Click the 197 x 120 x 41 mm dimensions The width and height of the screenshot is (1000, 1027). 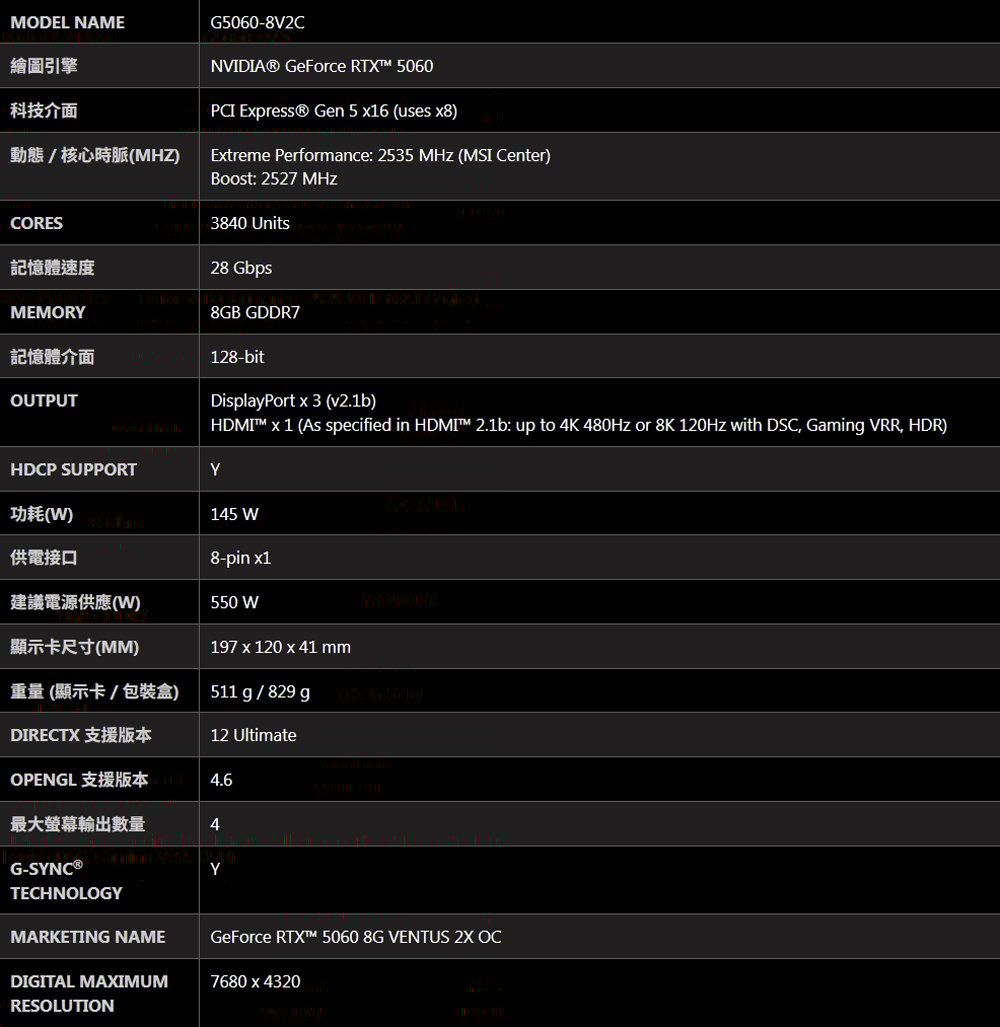280,647
